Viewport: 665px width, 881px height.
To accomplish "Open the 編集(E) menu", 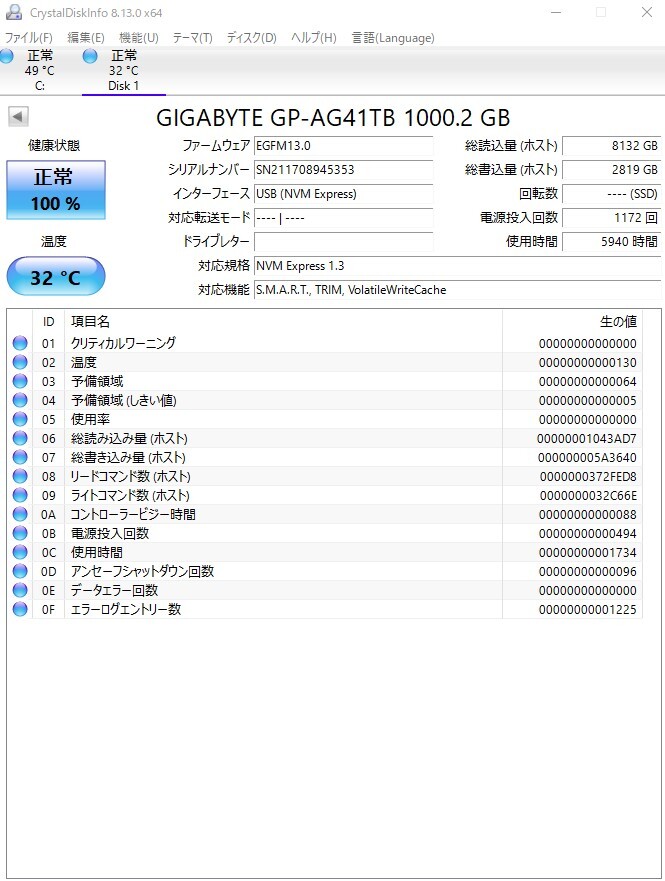I will tap(86, 38).
